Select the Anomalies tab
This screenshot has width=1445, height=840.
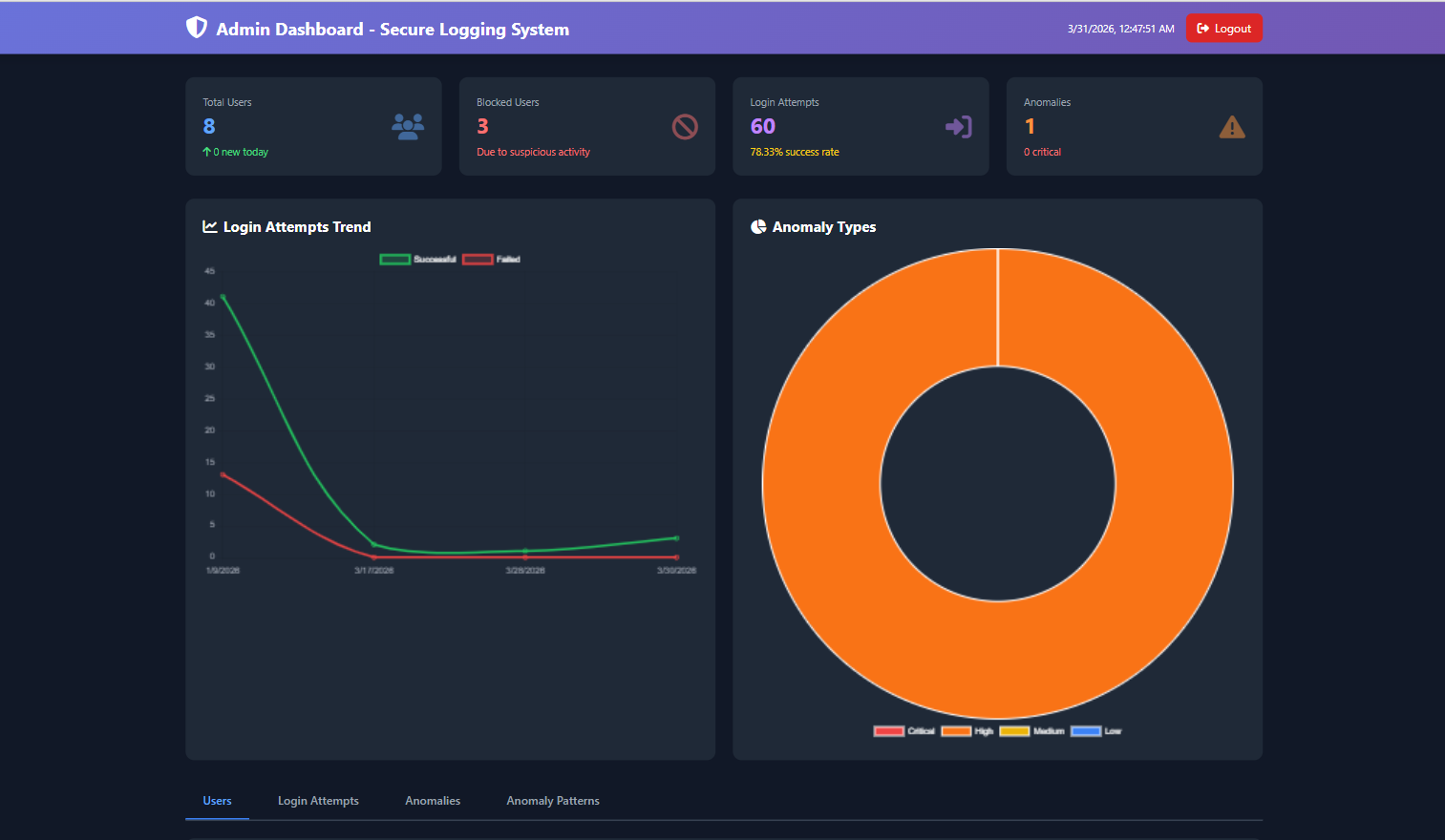[x=433, y=801]
